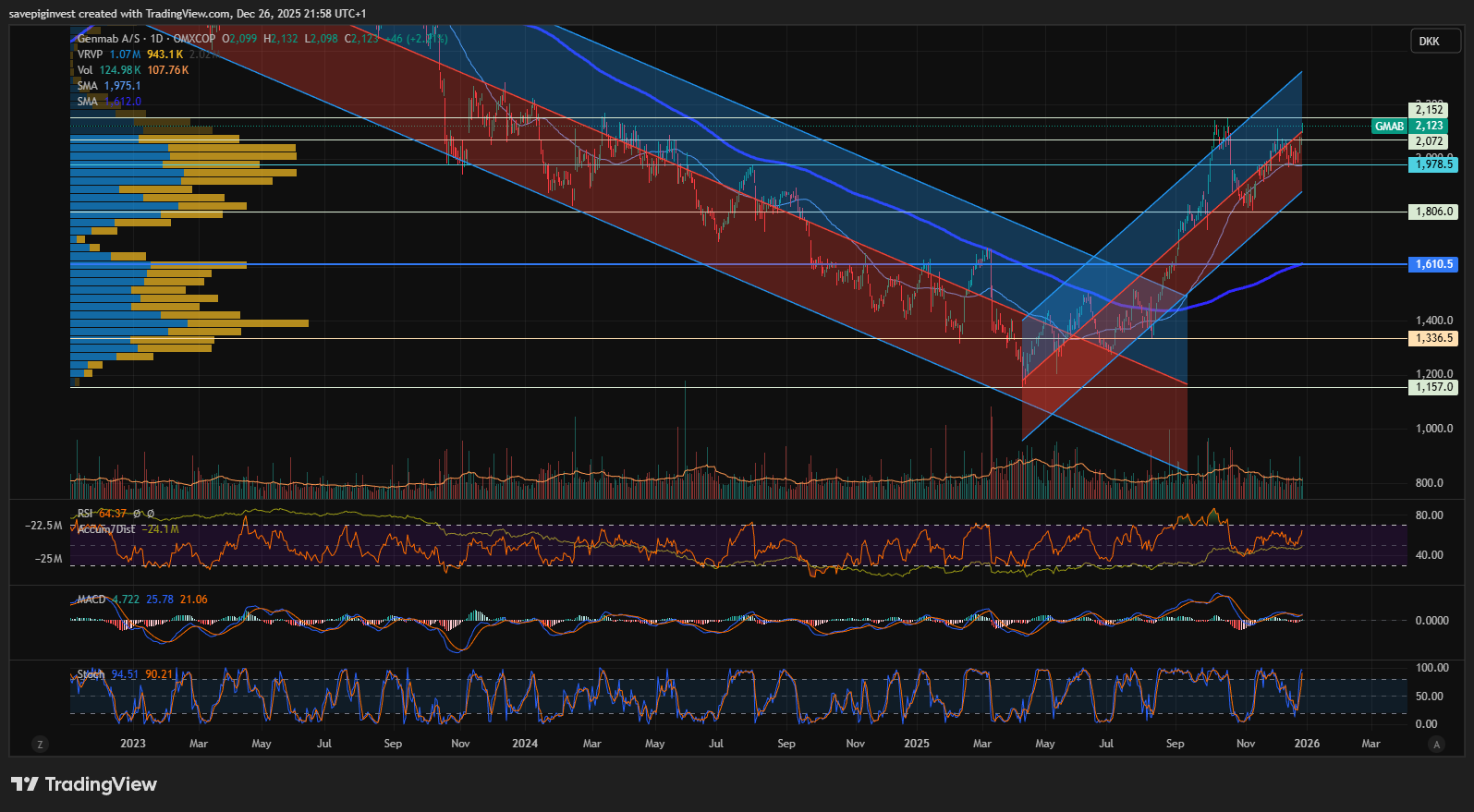Click the GMAB symbol price tag

[x=1389, y=126]
